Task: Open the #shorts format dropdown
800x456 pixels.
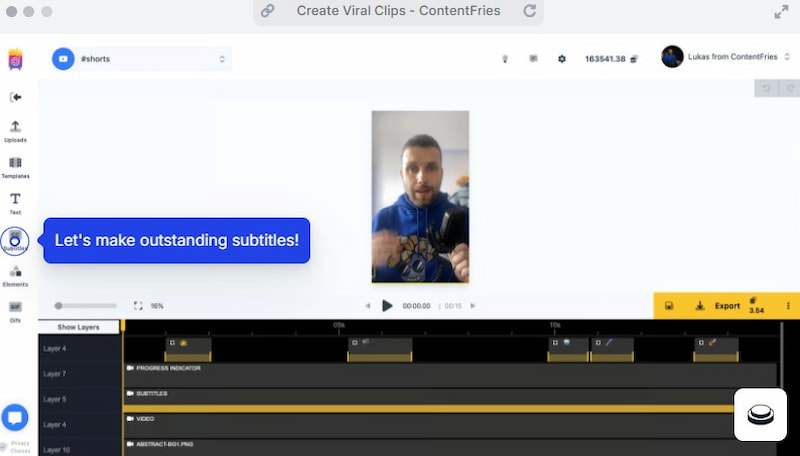Action: (142, 59)
